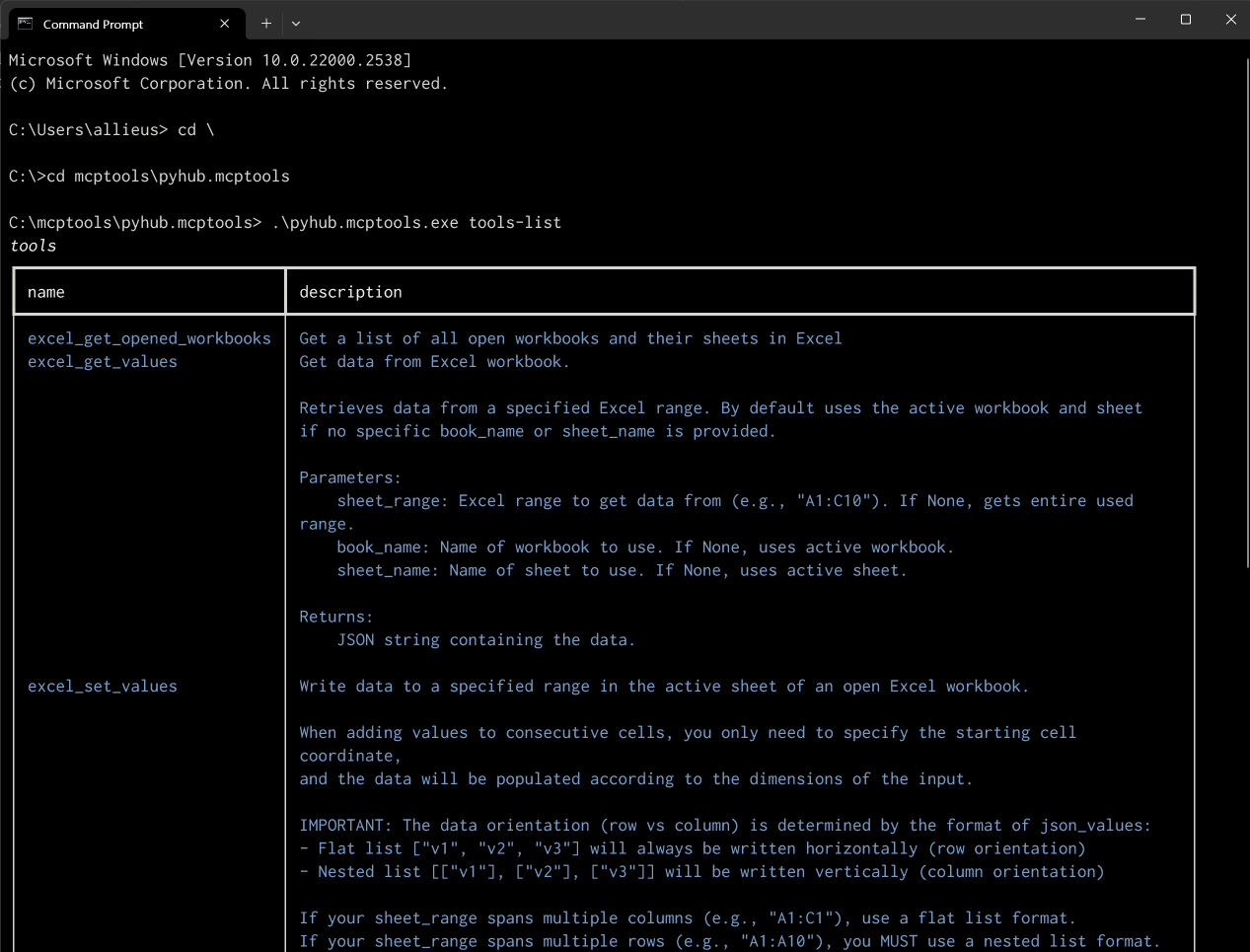Maximize the terminal window
Image resolution: width=1250 pixels, height=952 pixels.
(x=1186, y=20)
